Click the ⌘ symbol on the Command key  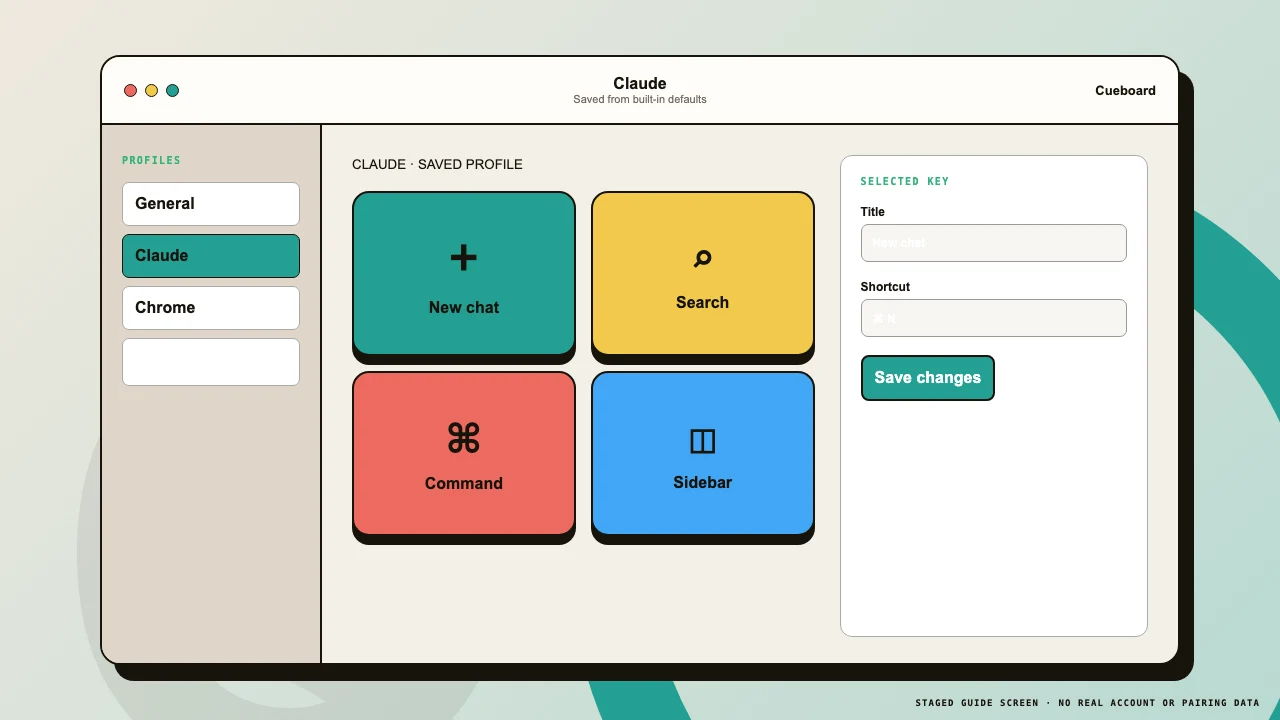pyautogui.click(x=463, y=438)
